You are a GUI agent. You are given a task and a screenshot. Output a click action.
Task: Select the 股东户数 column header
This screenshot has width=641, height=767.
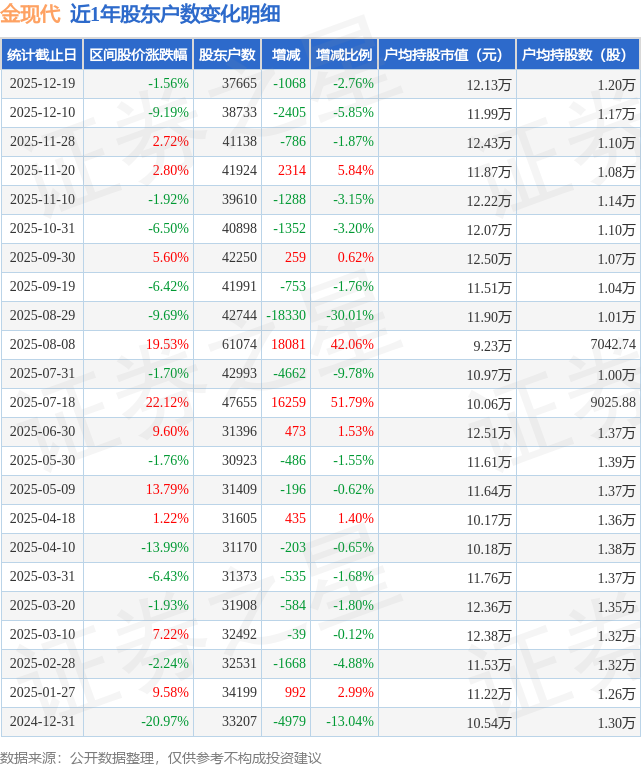pyautogui.click(x=227, y=55)
